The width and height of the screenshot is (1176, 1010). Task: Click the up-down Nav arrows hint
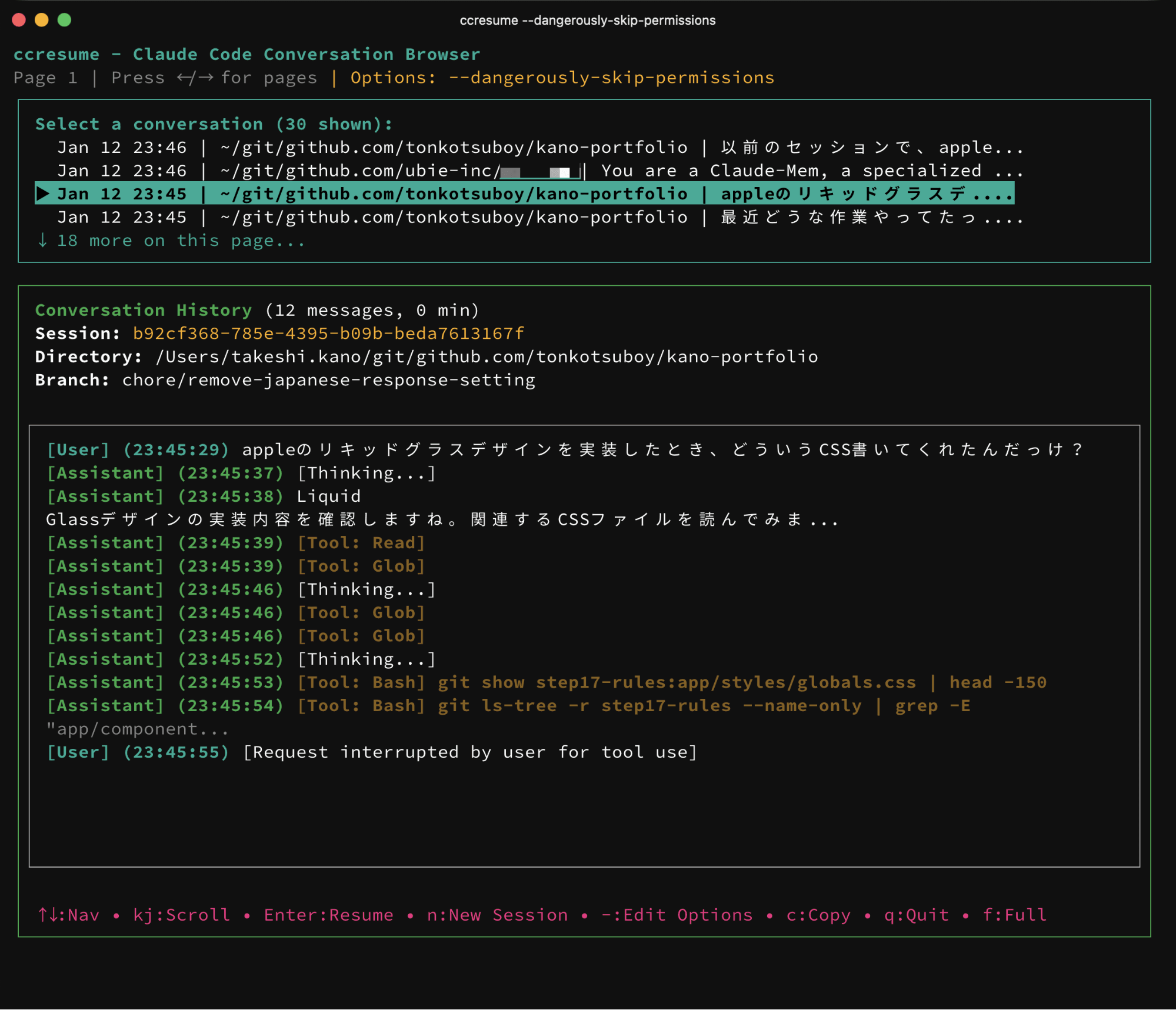coord(68,915)
